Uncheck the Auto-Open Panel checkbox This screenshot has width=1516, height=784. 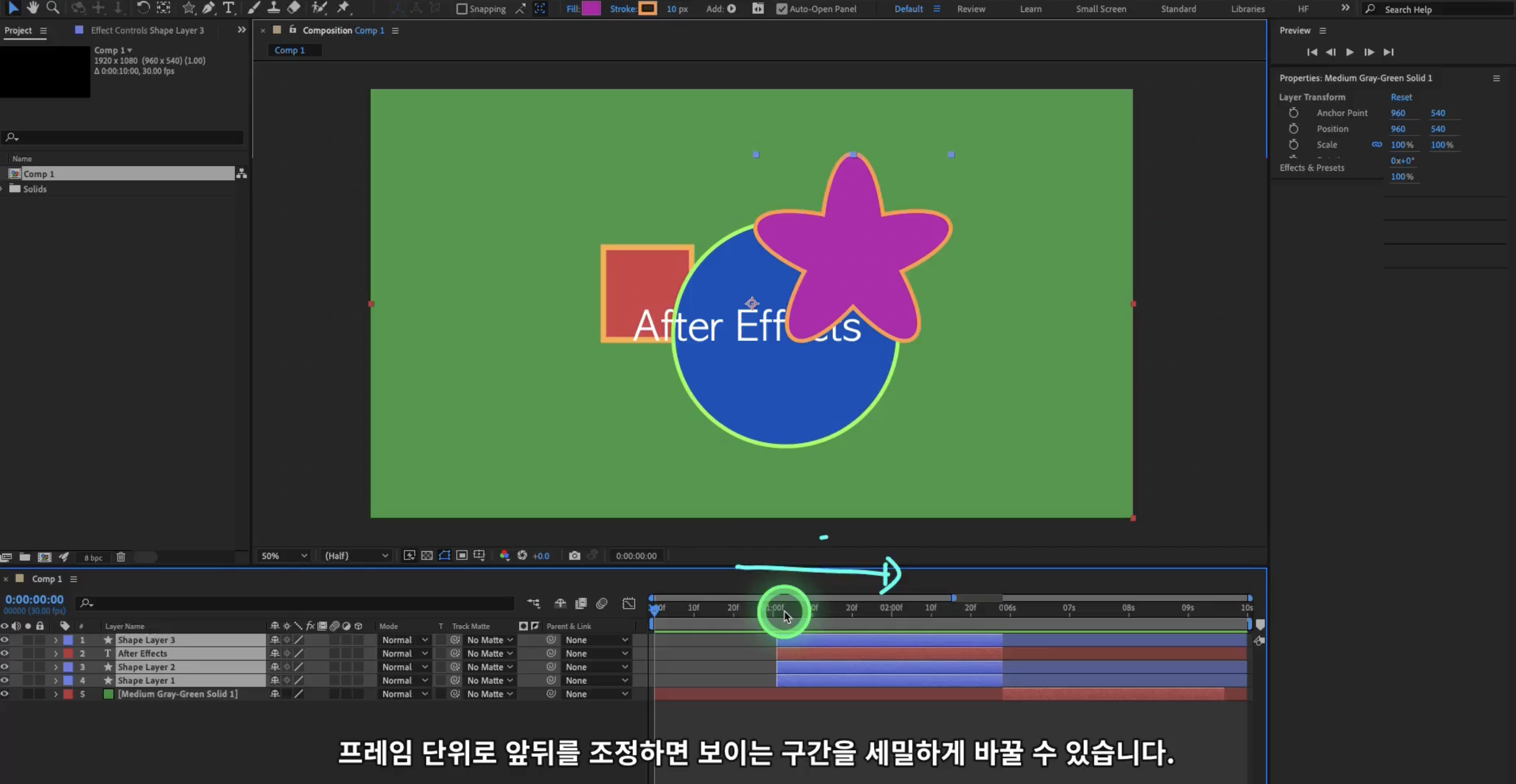pyautogui.click(x=781, y=9)
